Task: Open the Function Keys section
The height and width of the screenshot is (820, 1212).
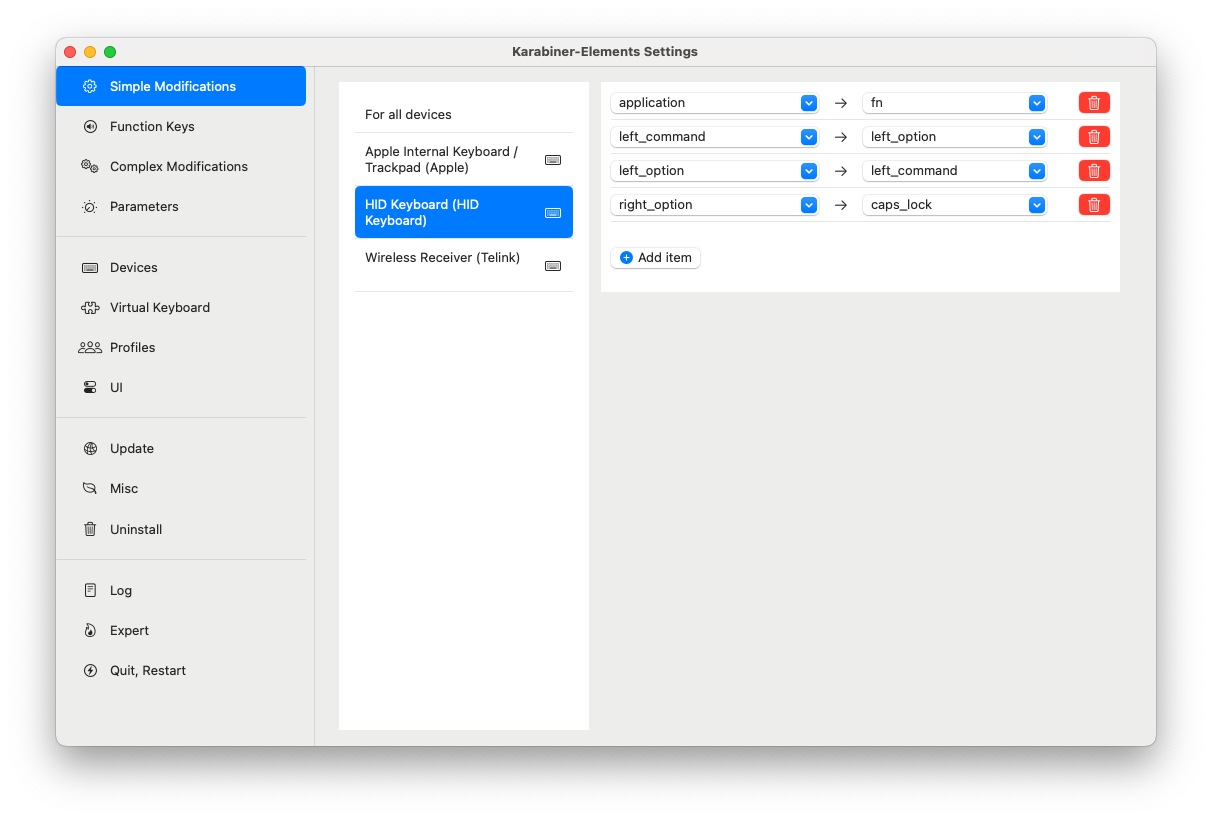Action: (181, 126)
